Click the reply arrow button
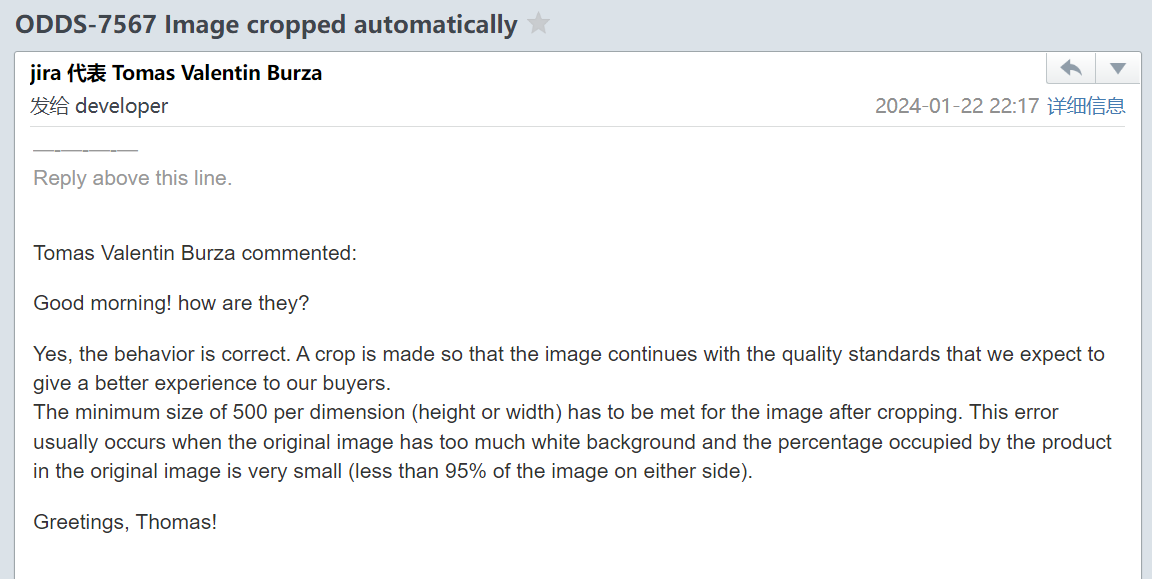 click(x=1070, y=68)
